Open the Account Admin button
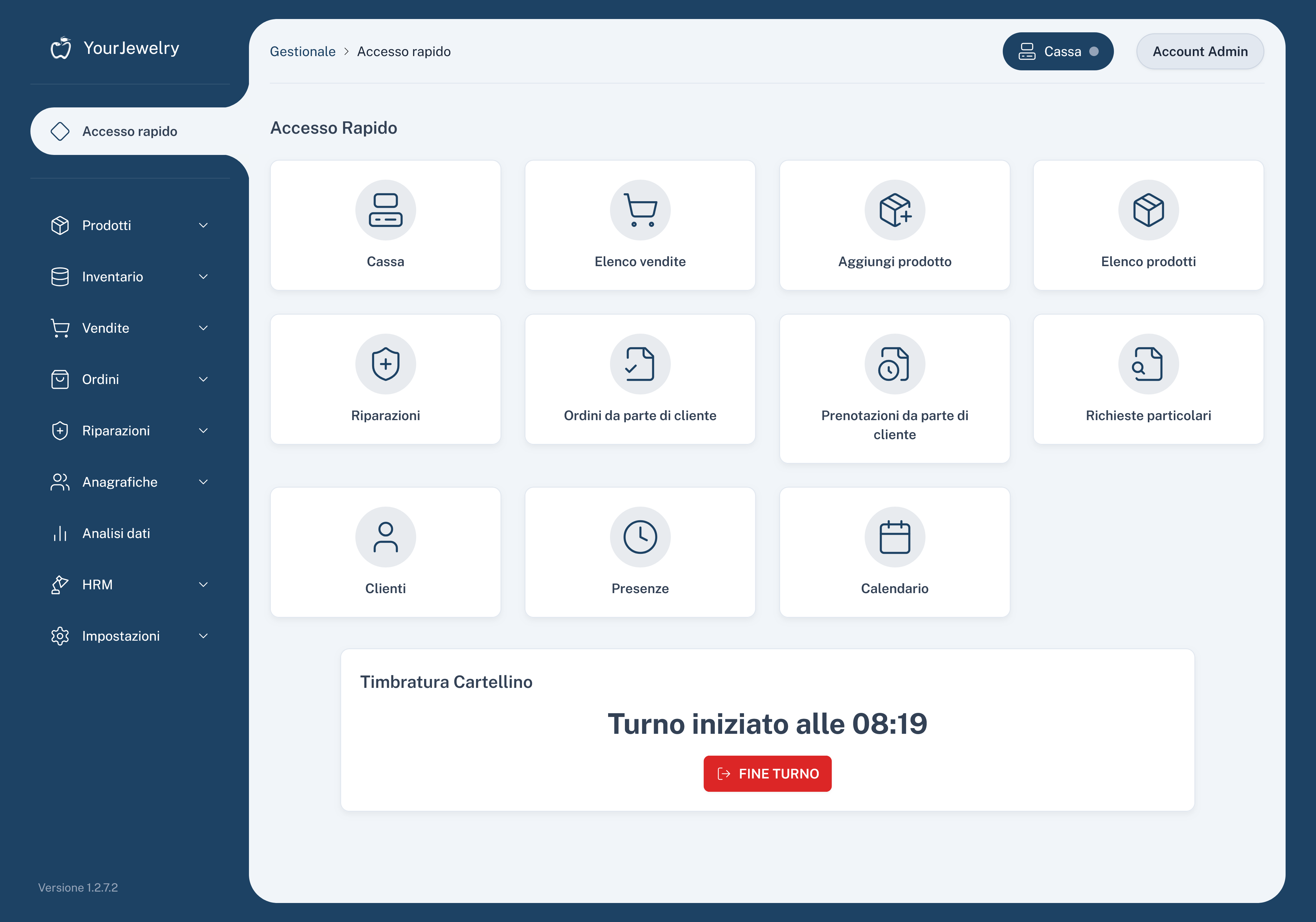This screenshot has height=922, width=1316. point(1200,52)
